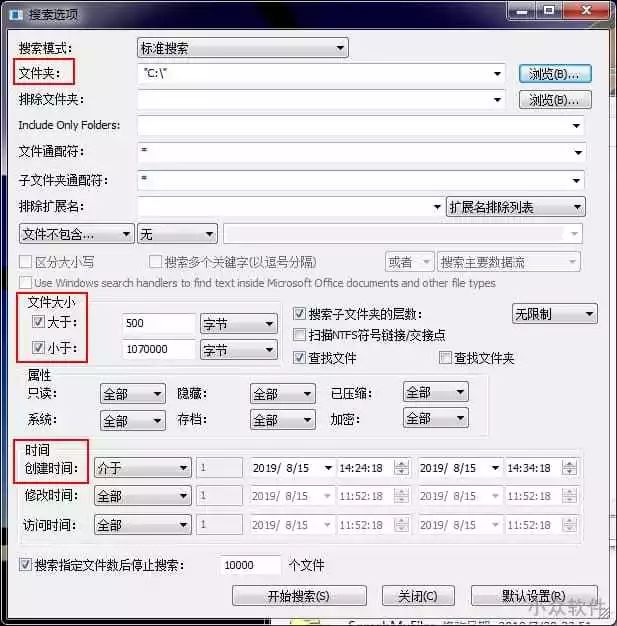Toggle 搜索指定文件数后停止搜索 checkbox
This screenshot has height=626, width=617.
(x=26, y=565)
